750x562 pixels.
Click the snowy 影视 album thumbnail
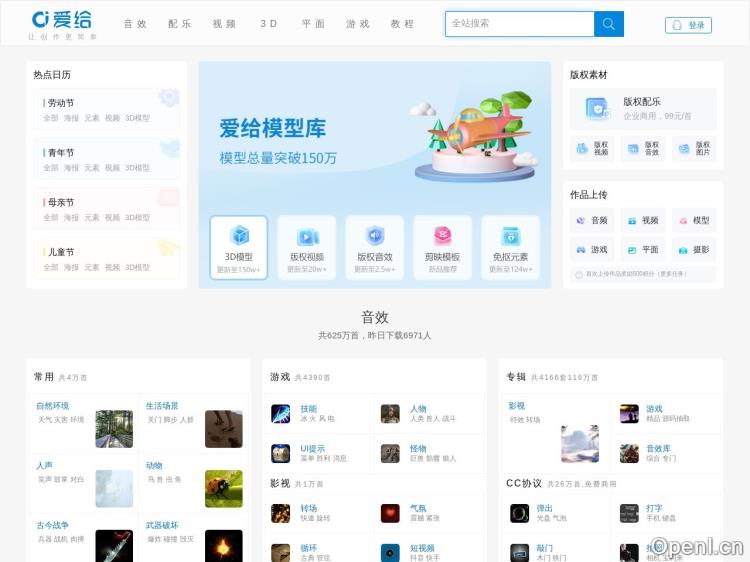[580, 443]
